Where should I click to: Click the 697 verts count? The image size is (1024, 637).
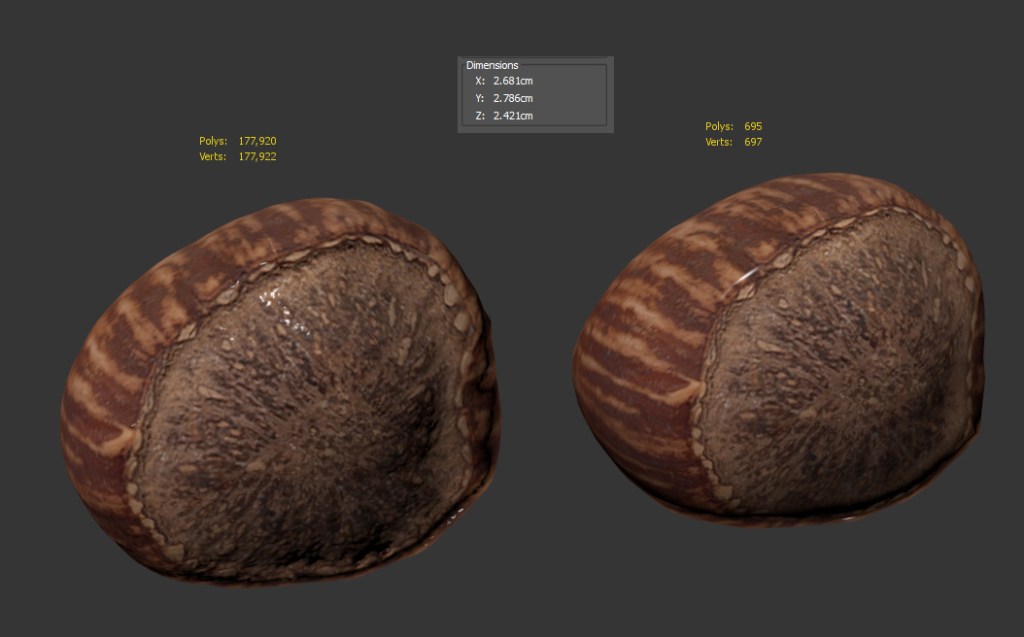(753, 142)
